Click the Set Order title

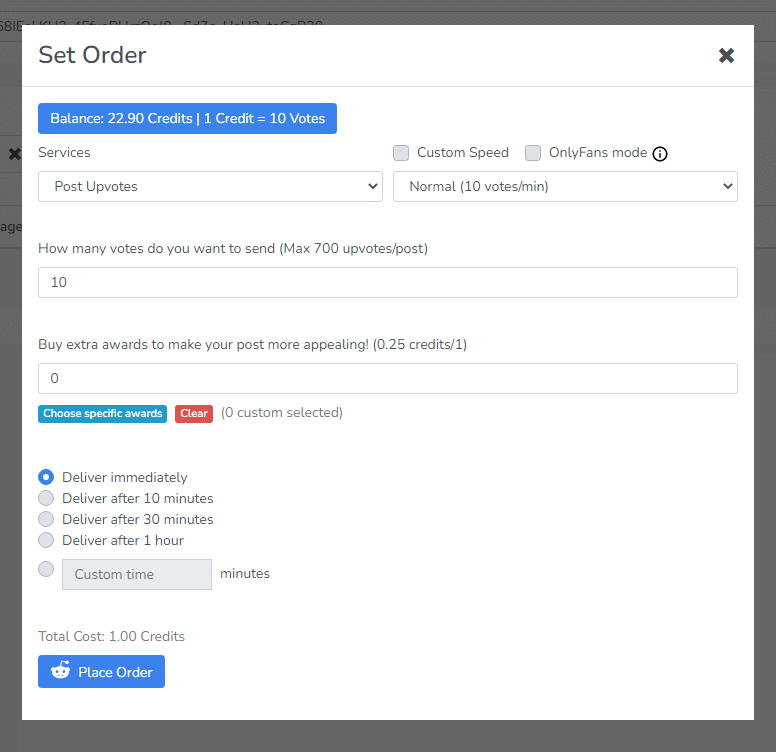(x=93, y=55)
